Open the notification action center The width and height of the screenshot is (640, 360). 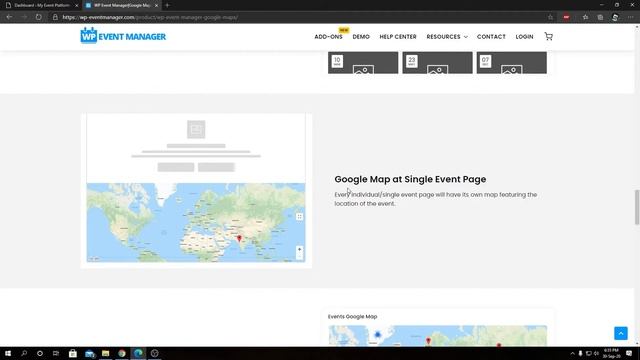click(629, 353)
